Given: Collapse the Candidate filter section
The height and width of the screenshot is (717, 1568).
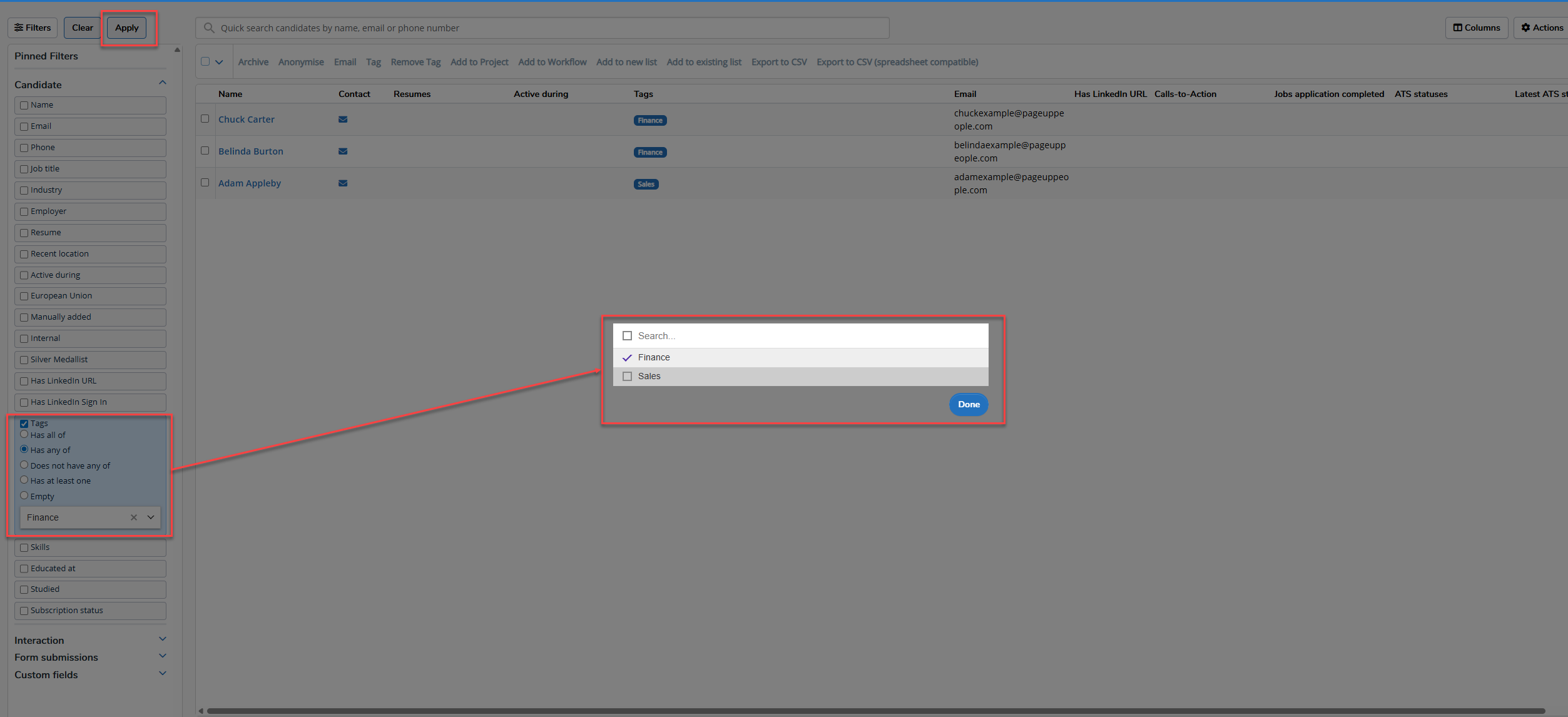Looking at the screenshot, I should 163,83.
